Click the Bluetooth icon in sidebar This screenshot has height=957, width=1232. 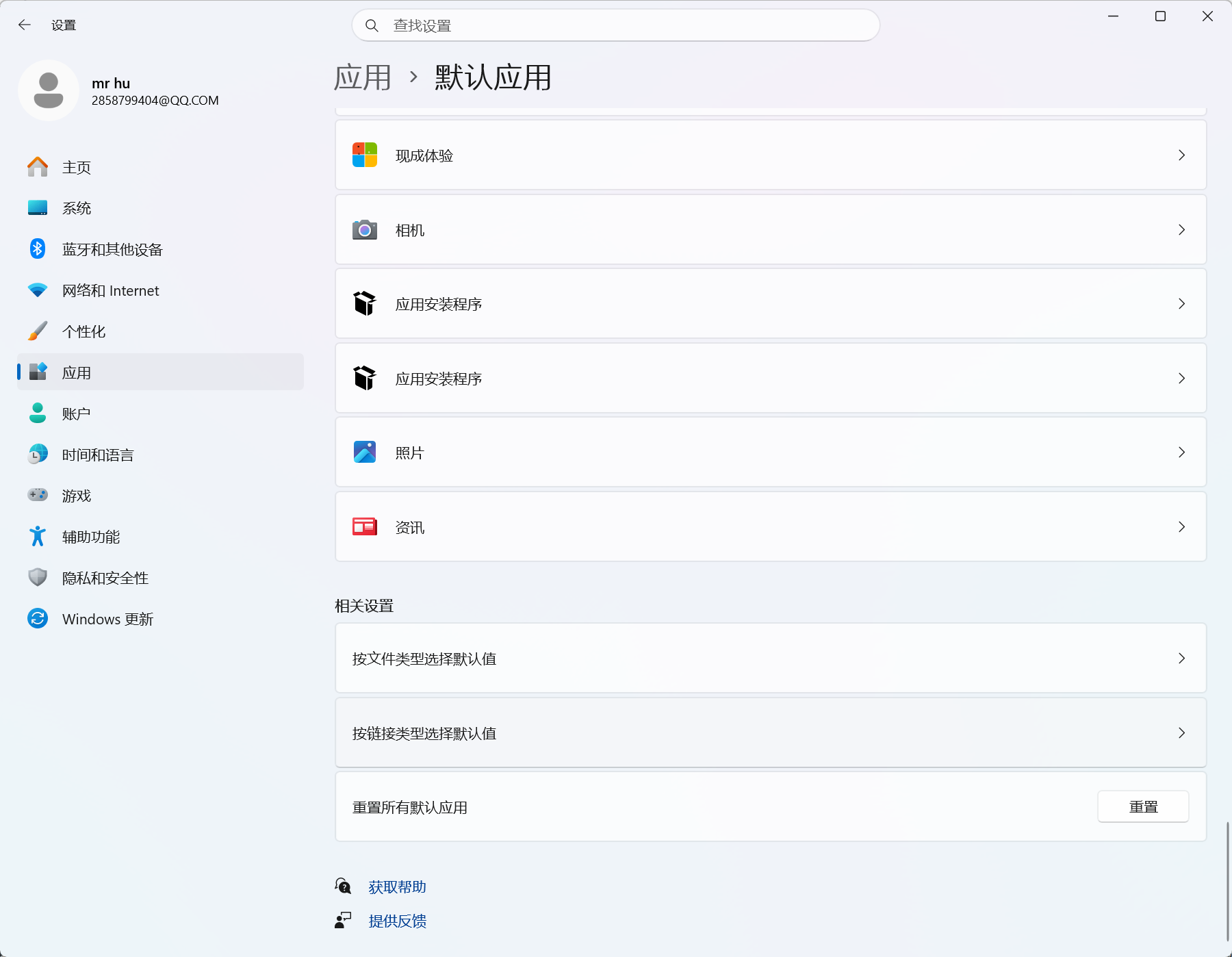pyautogui.click(x=38, y=249)
